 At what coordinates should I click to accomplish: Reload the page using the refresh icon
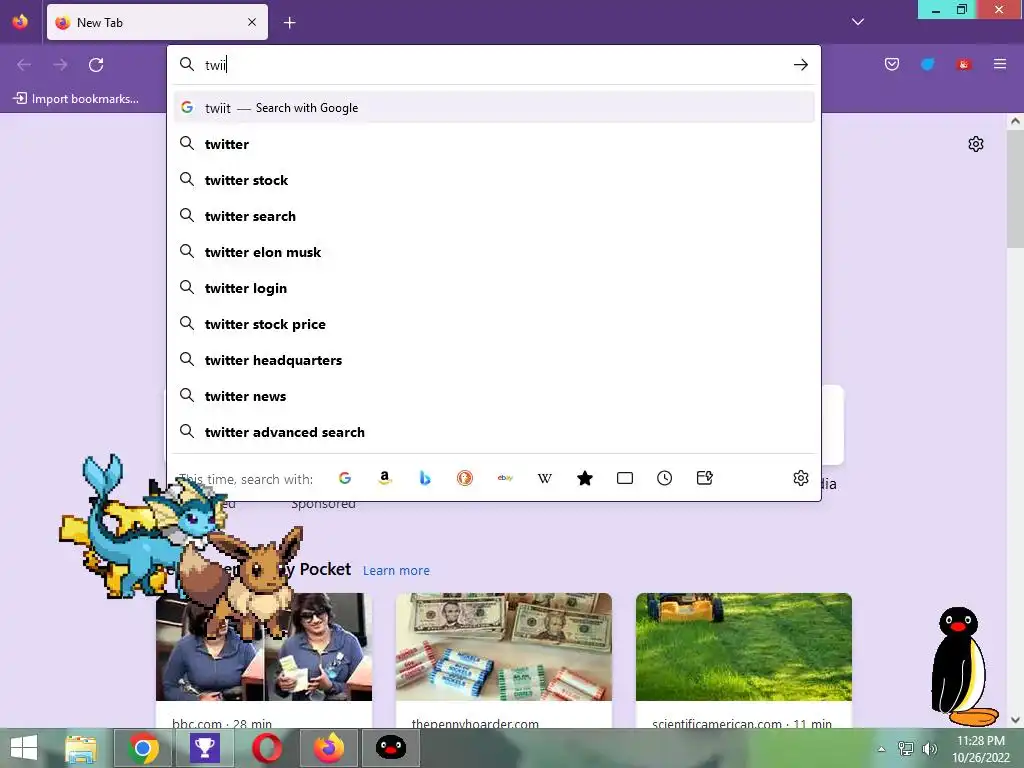(x=96, y=65)
